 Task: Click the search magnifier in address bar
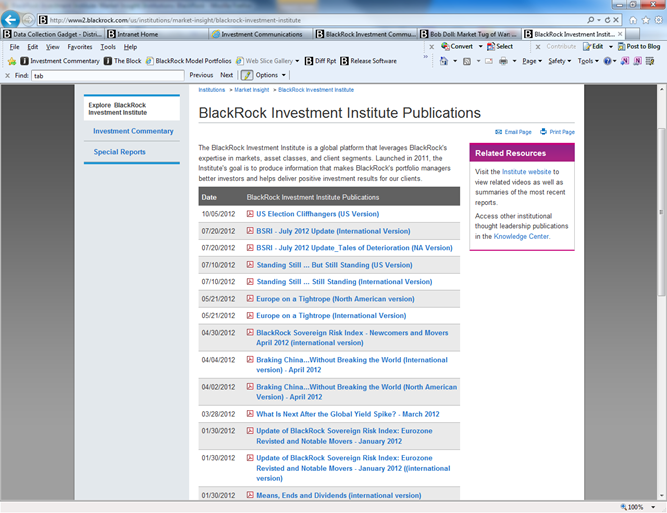coord(591,20)
